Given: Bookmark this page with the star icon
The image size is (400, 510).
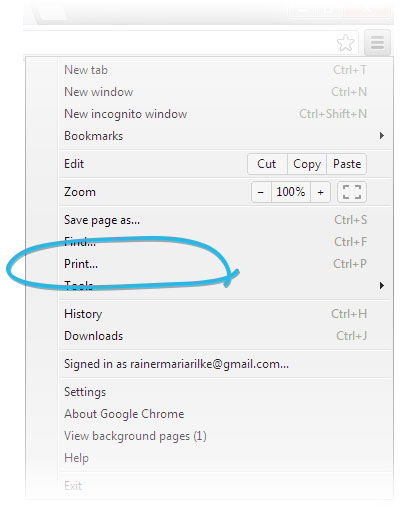Looking at the screenshot, I should pyautogui.click(x=345, y=43).
